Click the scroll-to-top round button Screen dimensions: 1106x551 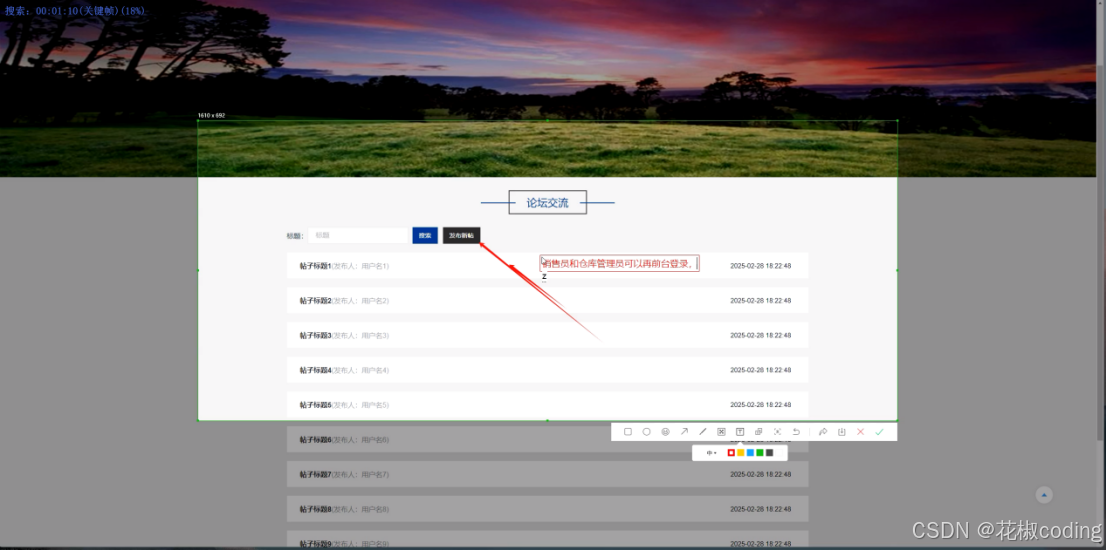point(1044,495)
